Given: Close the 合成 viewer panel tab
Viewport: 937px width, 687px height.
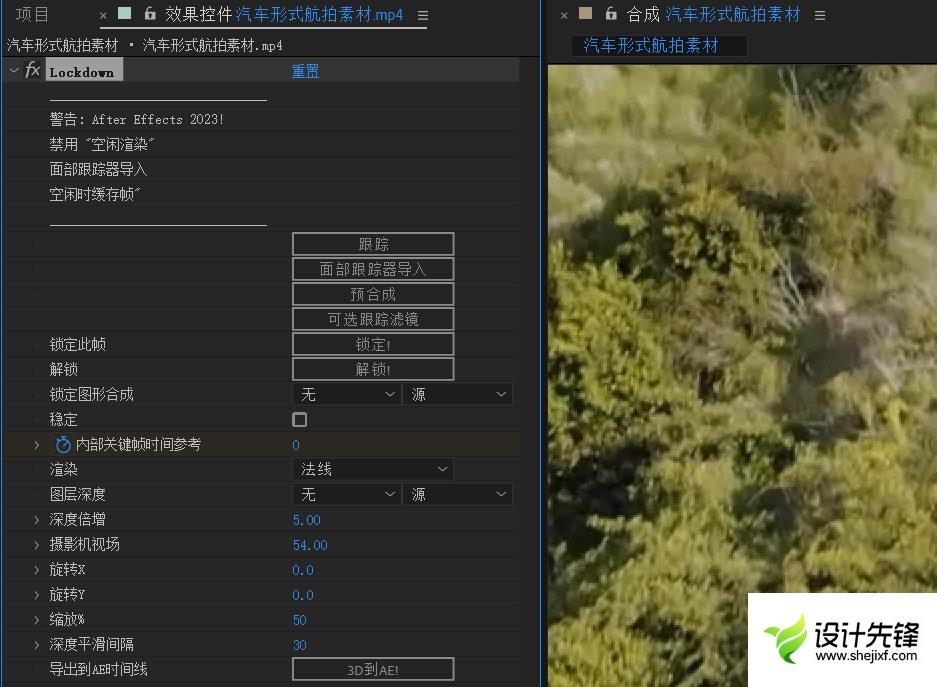Looking at the screenshot, I should pos(564,16).
